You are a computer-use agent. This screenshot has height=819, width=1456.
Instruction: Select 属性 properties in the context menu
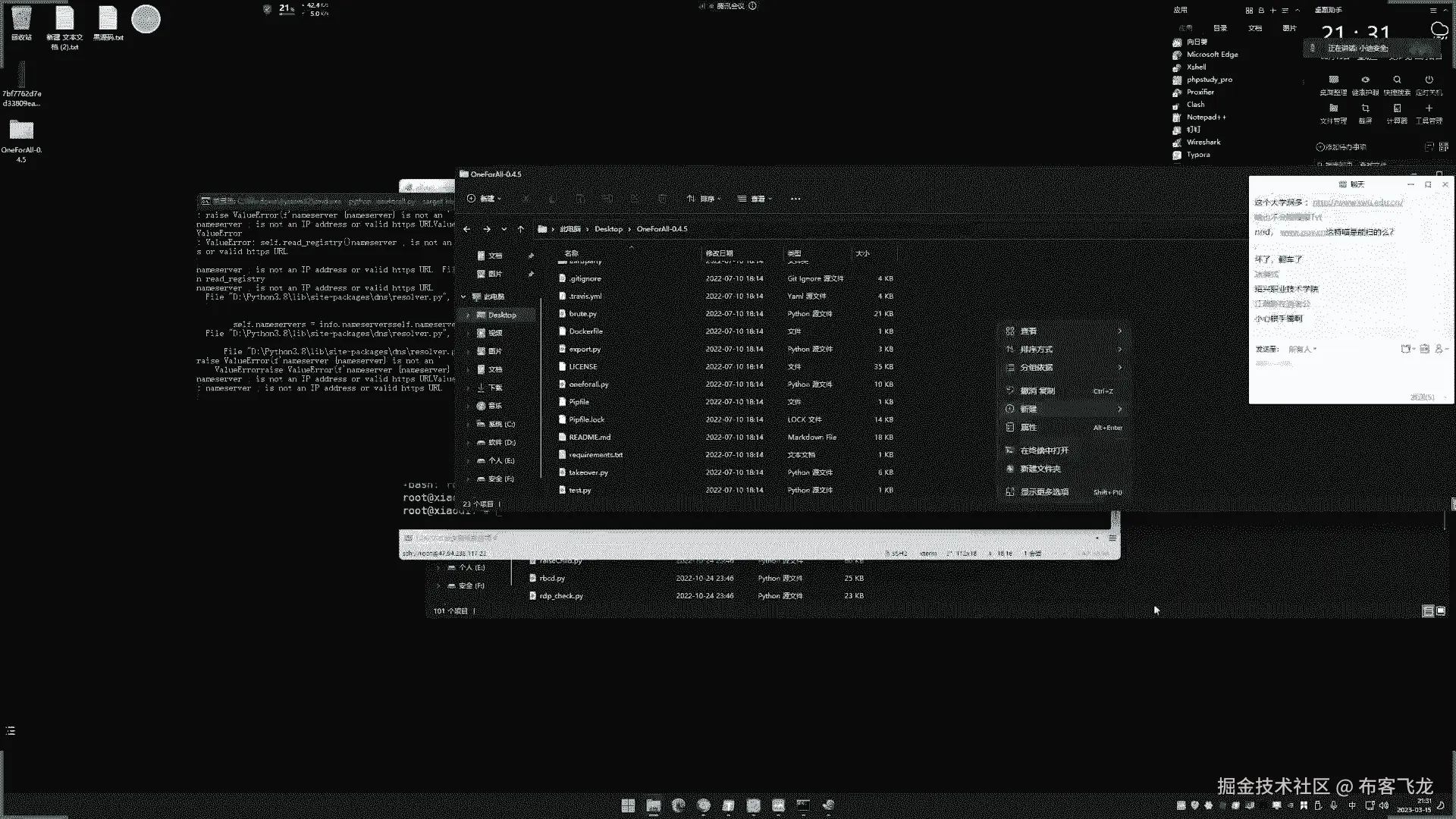(x=1028, y=428)
